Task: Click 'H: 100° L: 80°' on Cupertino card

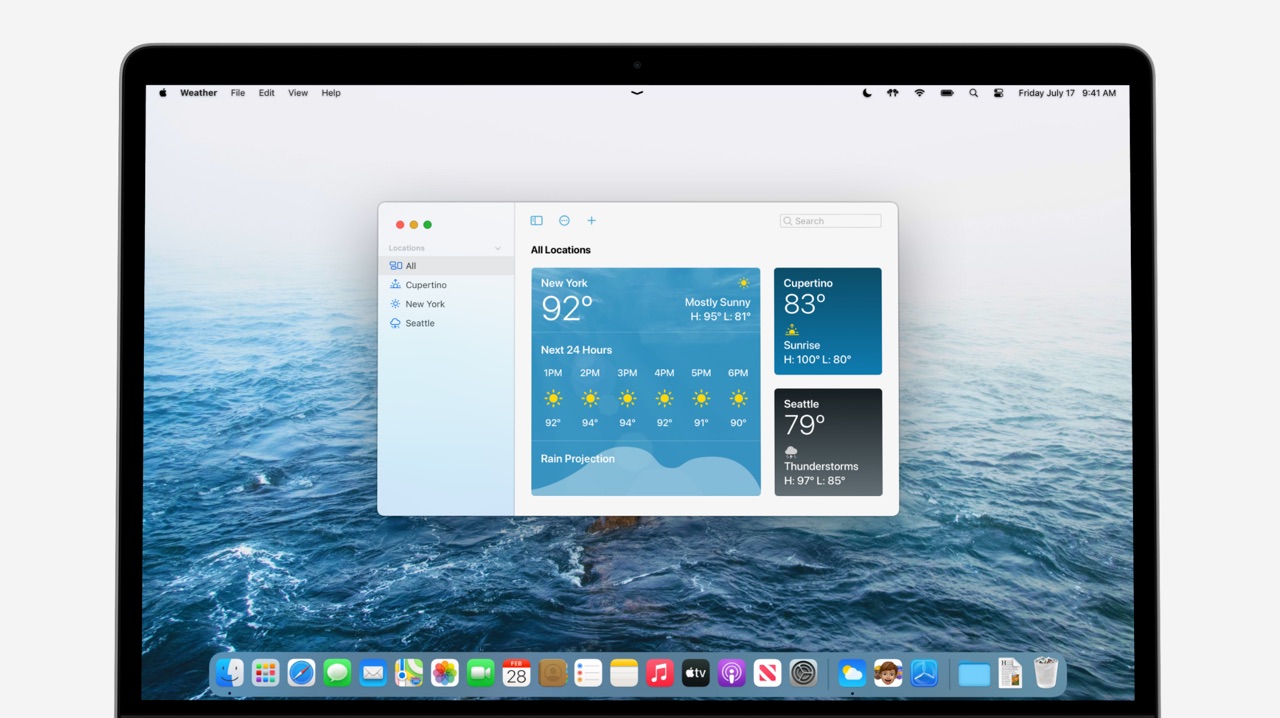Action: (x=817, y=360)
